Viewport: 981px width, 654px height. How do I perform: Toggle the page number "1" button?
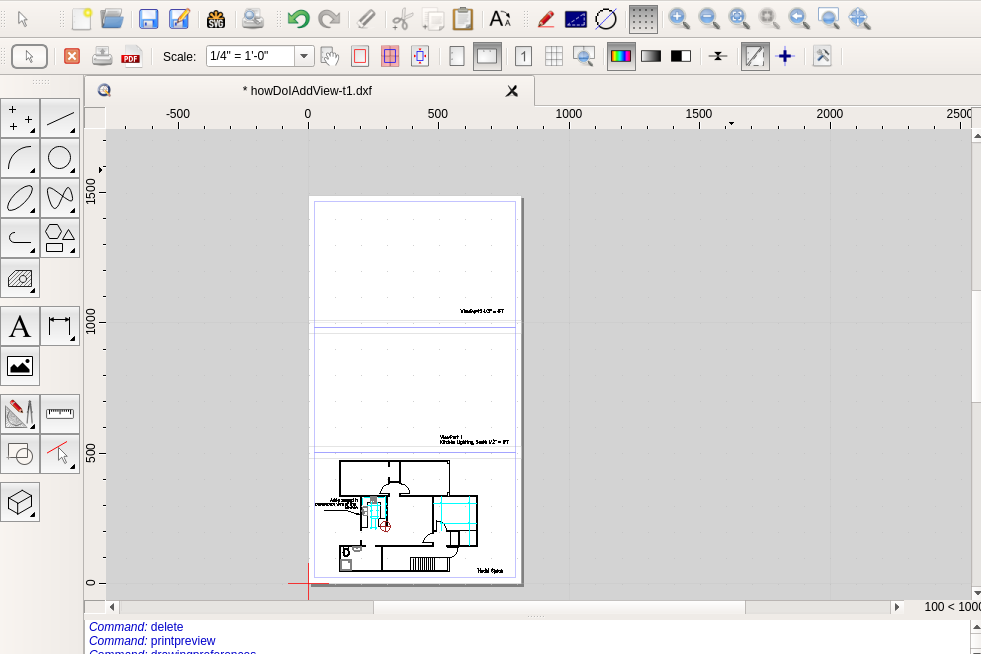(x=524, y=56)
